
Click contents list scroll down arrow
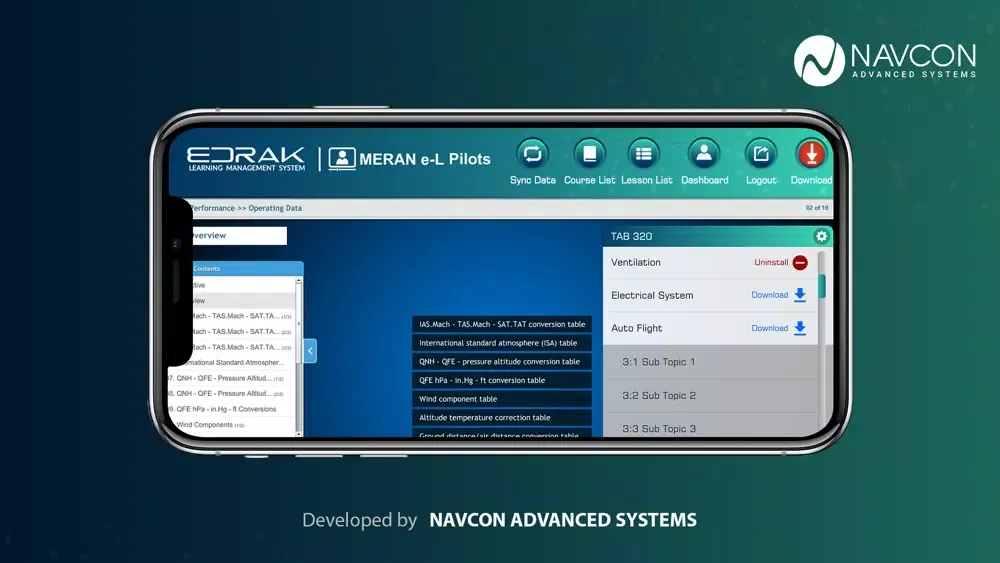point(298,434)
